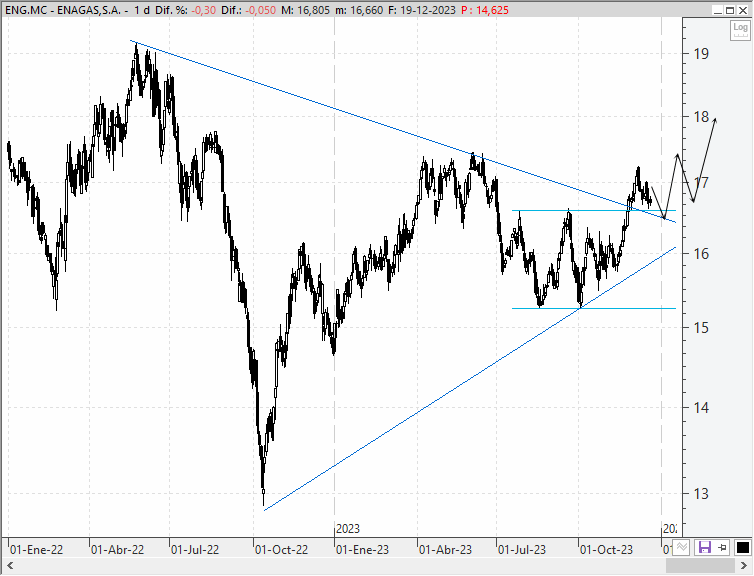Click the 15 price axis label

(701, 327)
